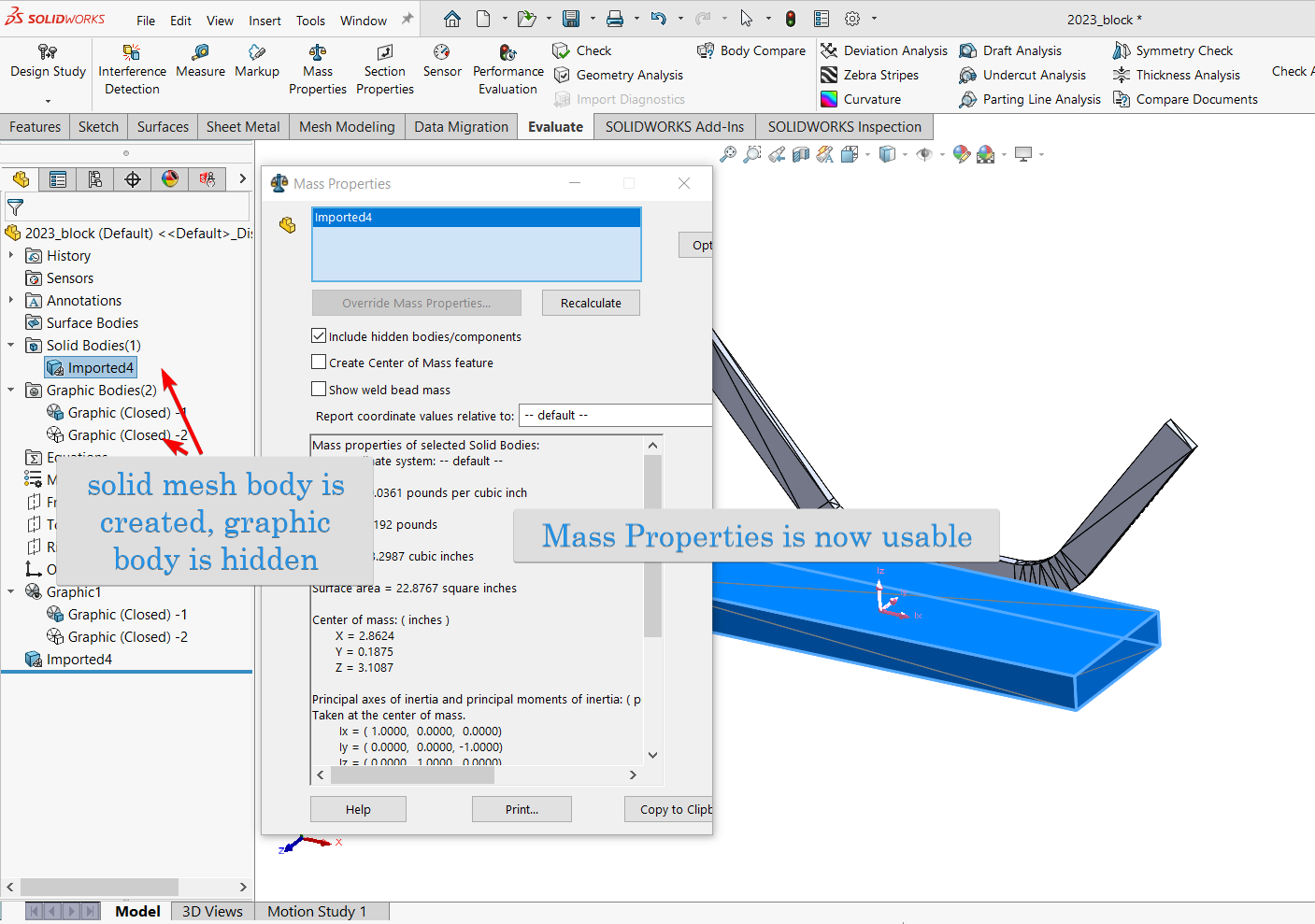The image size is (1315, 924).
Task: Open the Save dropdown arrow
Action: [x=594, y=19]
